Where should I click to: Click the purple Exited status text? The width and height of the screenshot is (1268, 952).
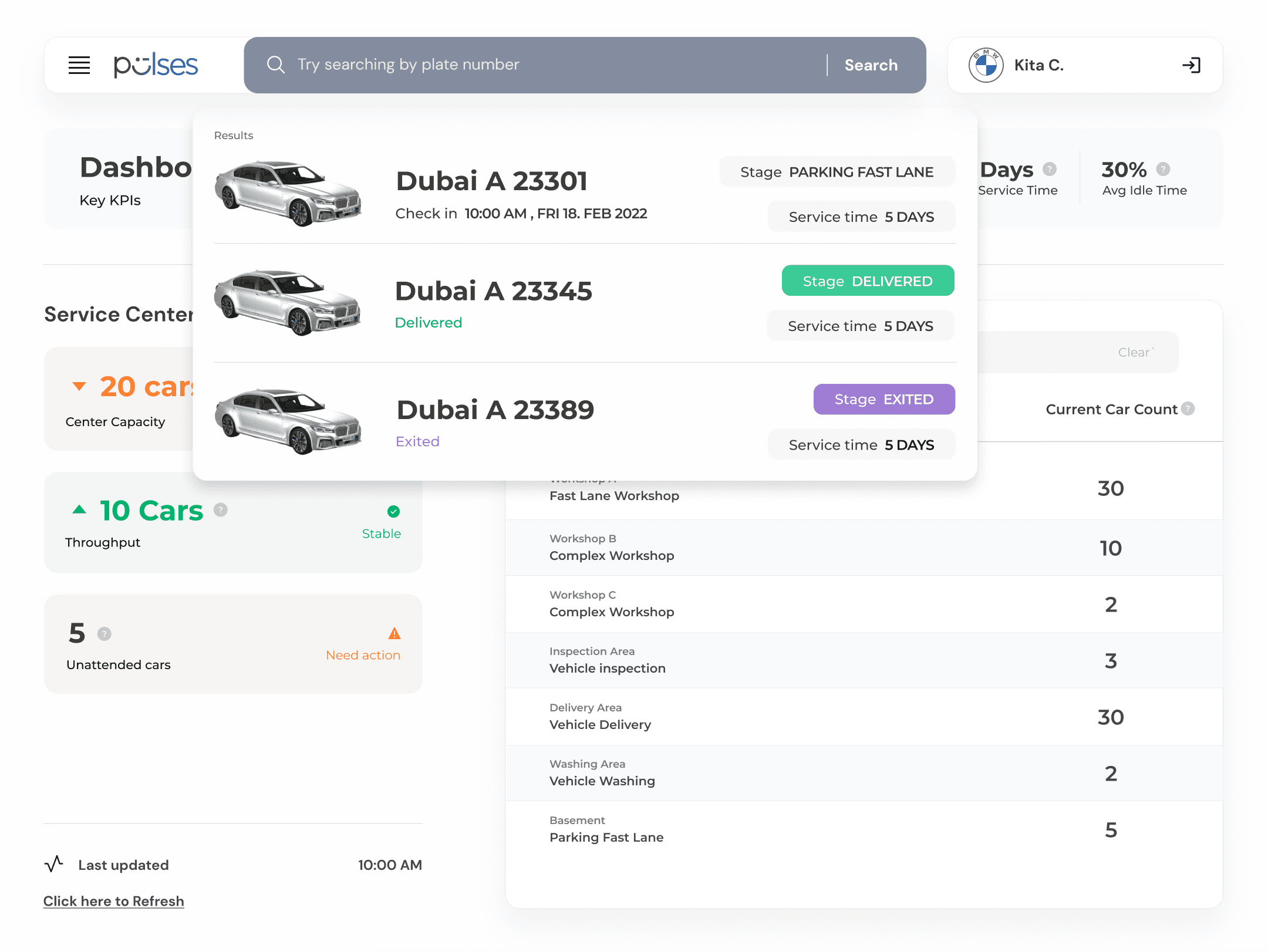[417, 441]
